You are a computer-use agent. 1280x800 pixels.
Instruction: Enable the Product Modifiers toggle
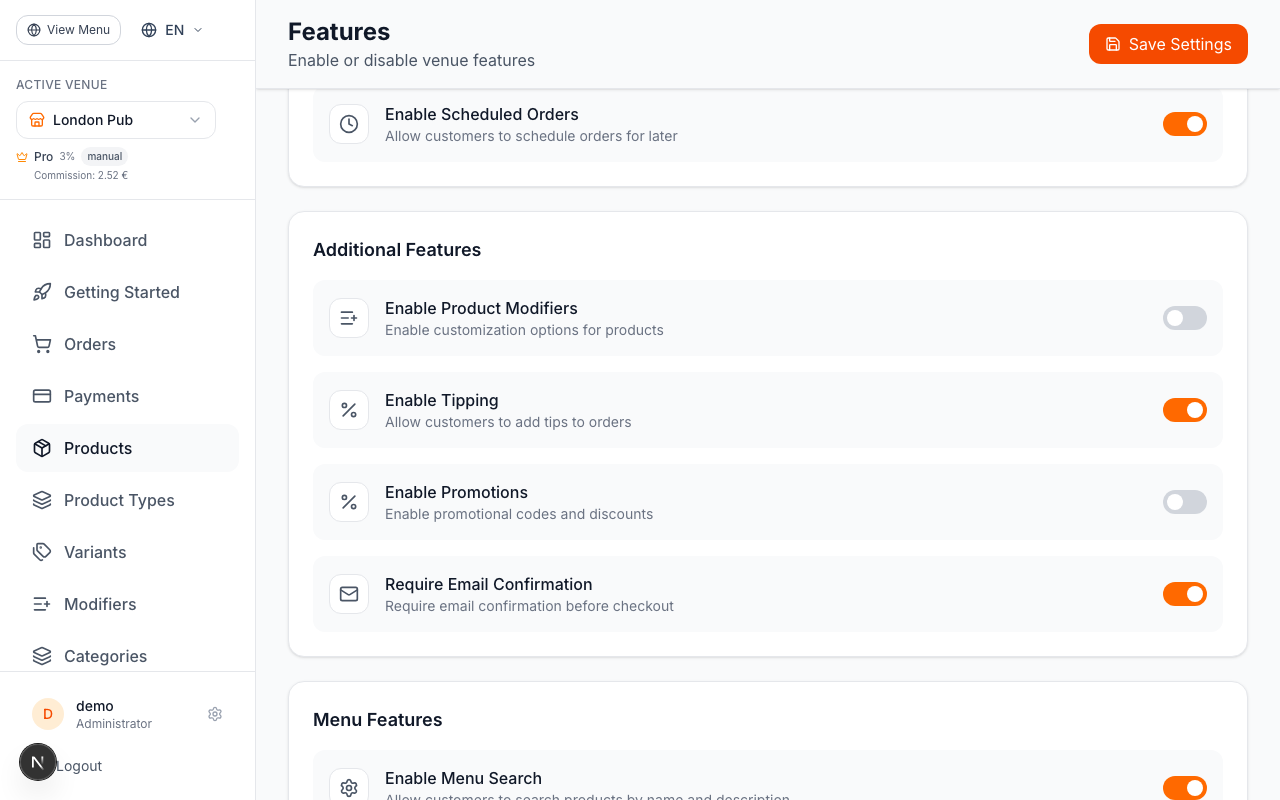pyautogui.click(x=1185, y=318)
